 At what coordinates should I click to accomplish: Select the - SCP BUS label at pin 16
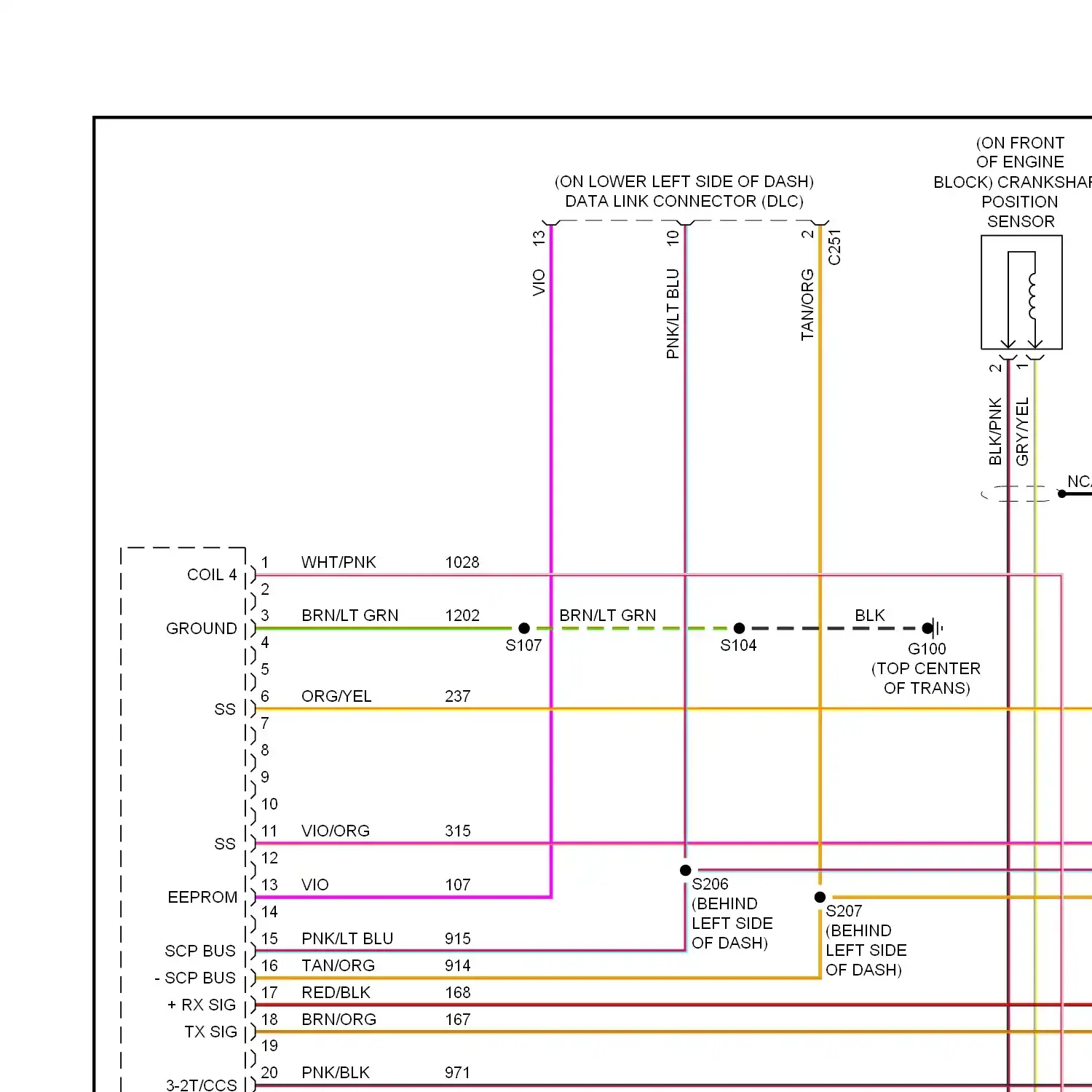tap(195, 978)
